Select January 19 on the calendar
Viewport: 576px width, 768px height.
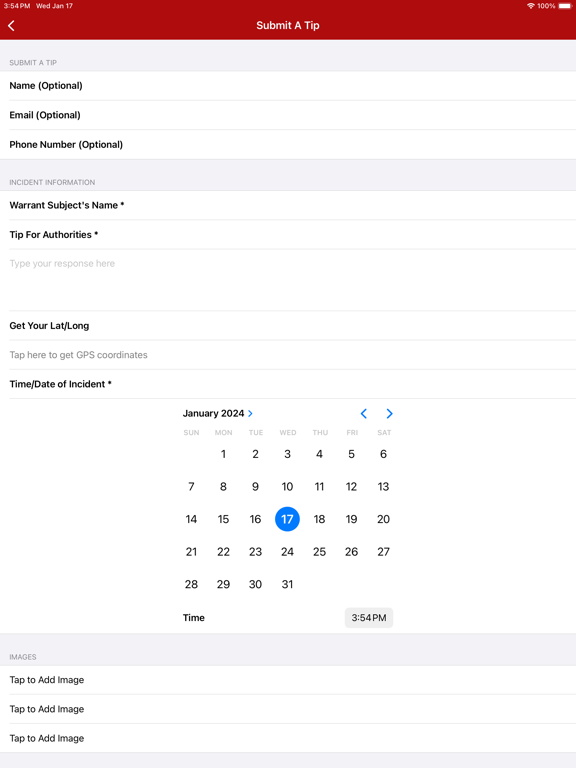point(351,519)
